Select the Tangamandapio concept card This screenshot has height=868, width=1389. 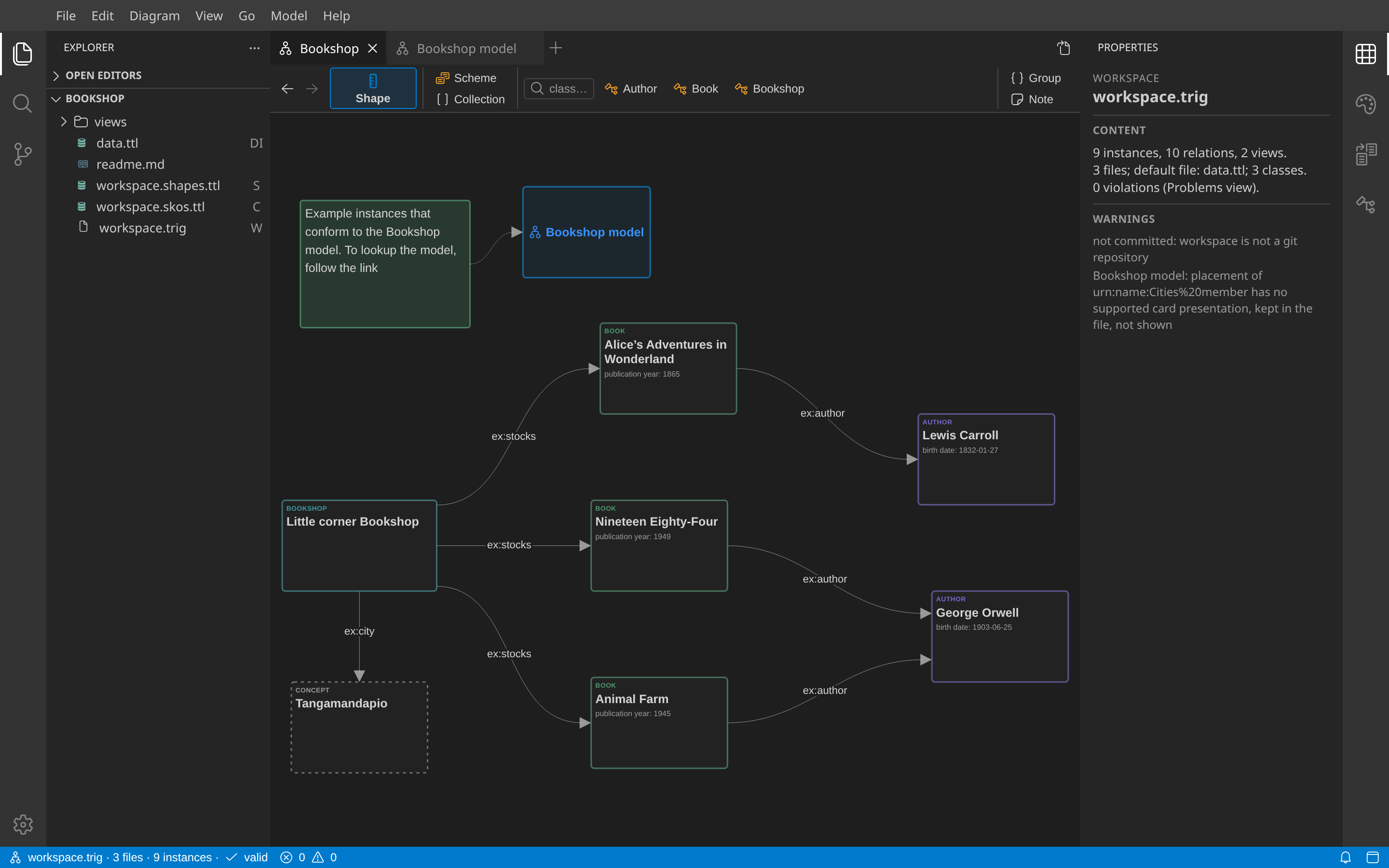point(359,727)
